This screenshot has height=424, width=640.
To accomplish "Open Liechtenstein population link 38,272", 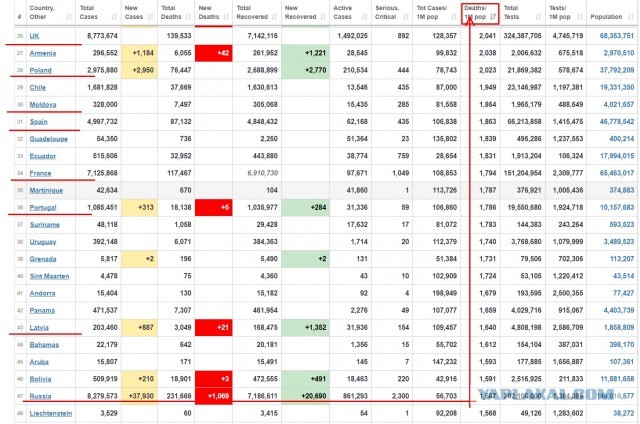I will (624, 413).
